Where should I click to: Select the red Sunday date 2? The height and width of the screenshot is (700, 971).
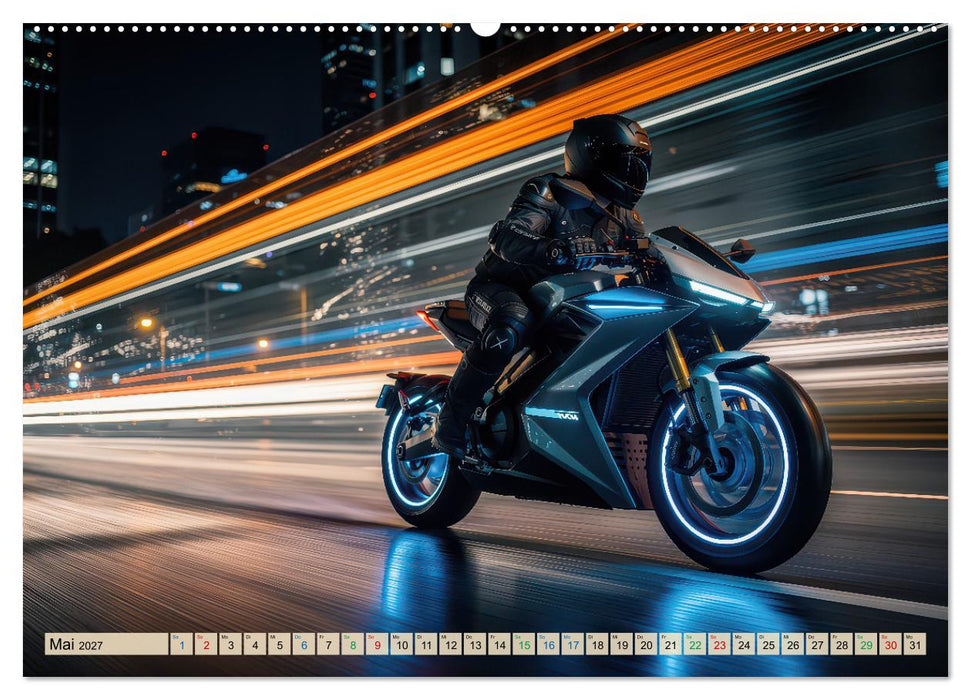[206, 644]
